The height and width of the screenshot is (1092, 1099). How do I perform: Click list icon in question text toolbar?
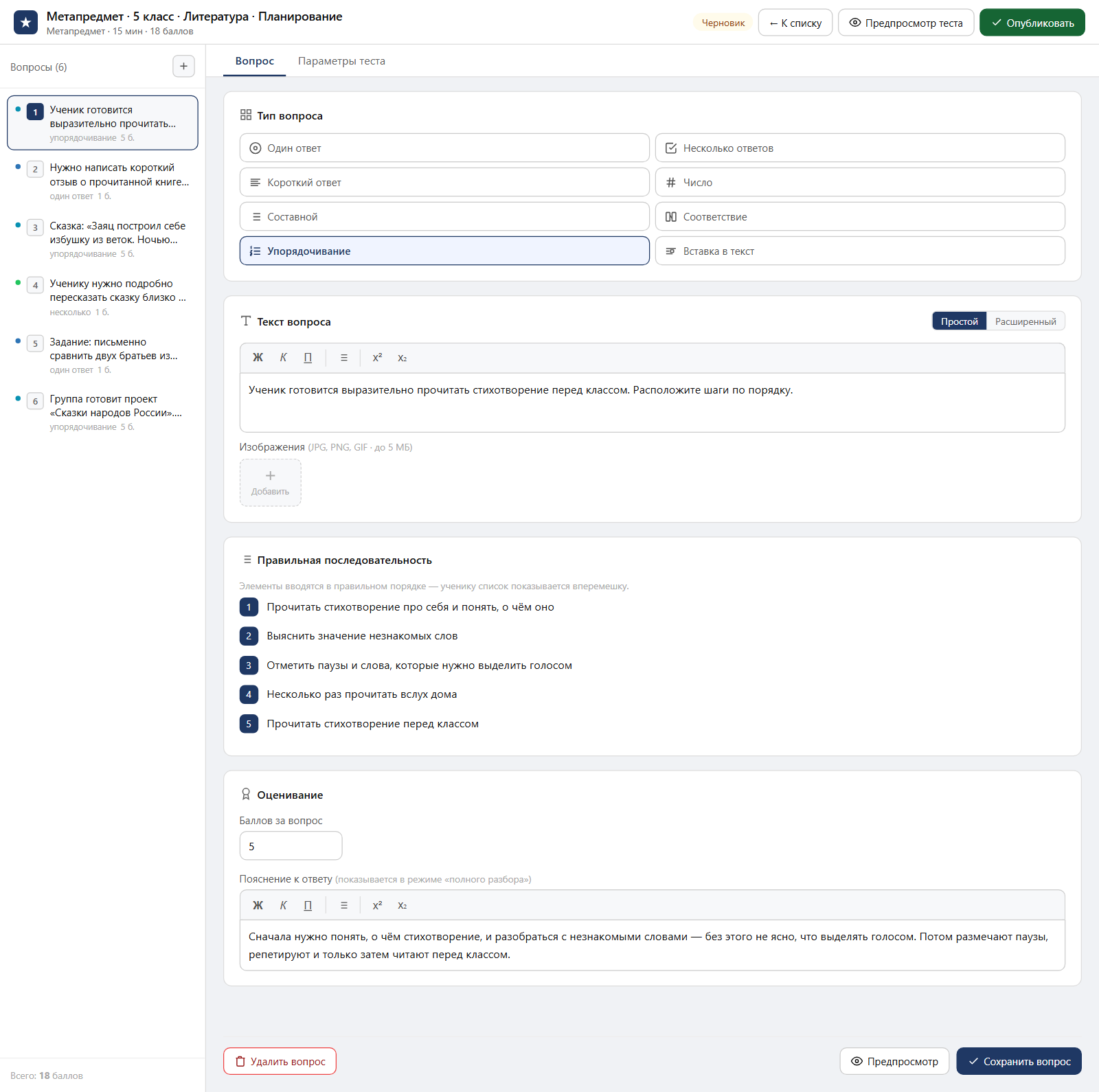click(344, 358)
